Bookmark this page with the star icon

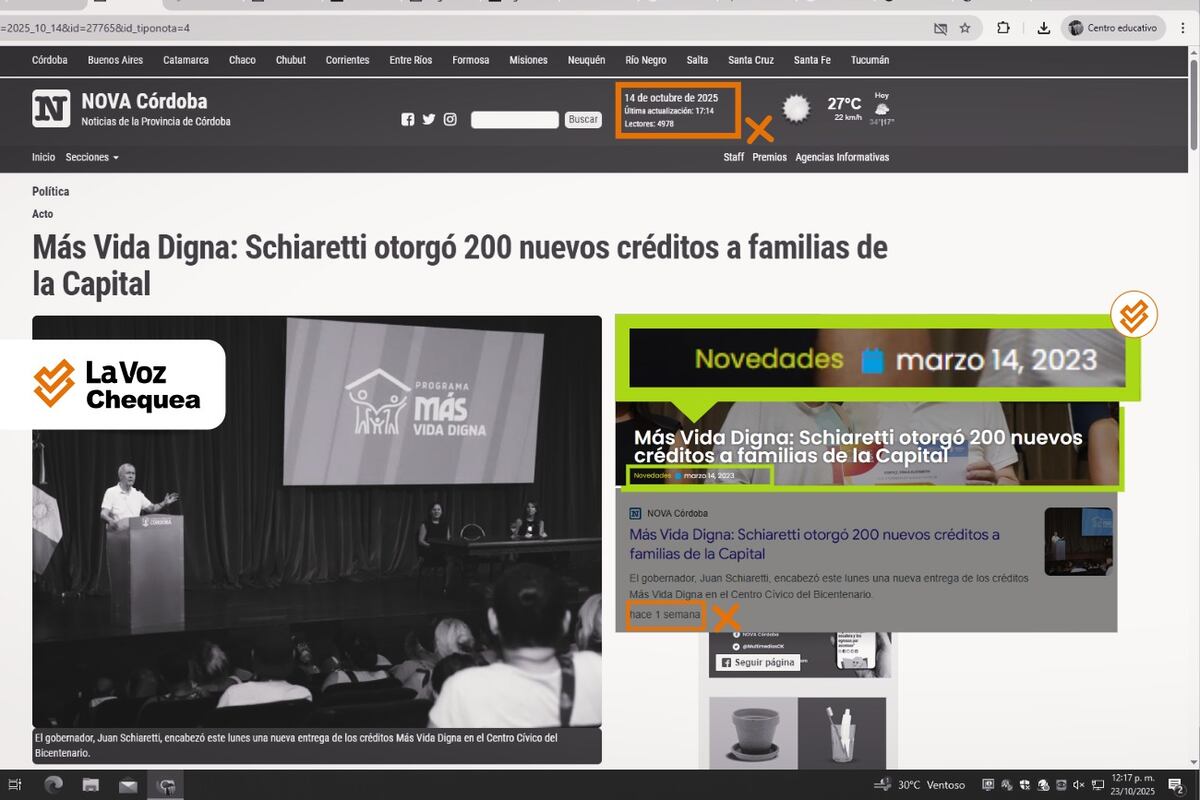pyautogui.click(x=965, y=28)
